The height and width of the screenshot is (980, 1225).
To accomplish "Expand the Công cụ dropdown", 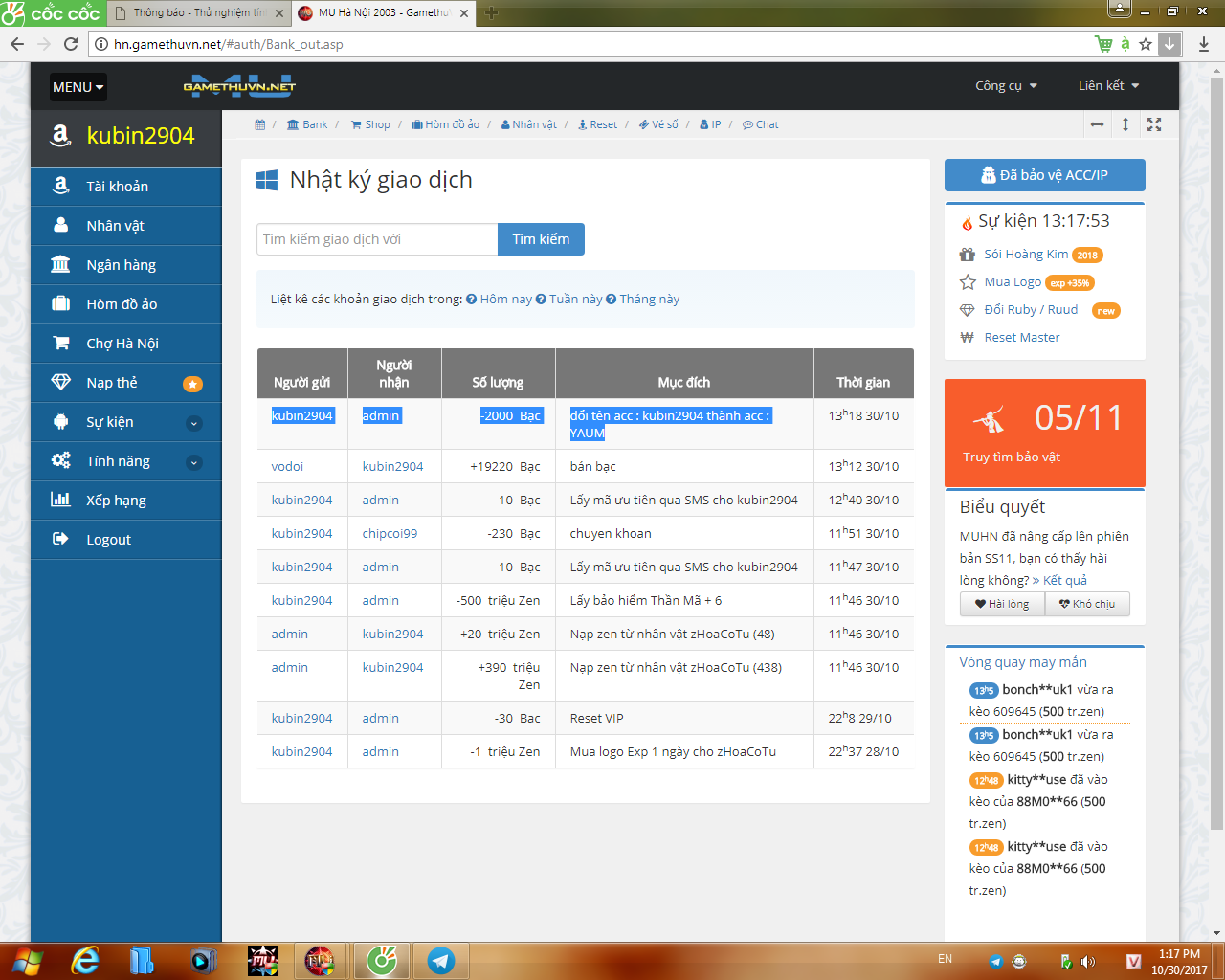I will click(1006, 86).
